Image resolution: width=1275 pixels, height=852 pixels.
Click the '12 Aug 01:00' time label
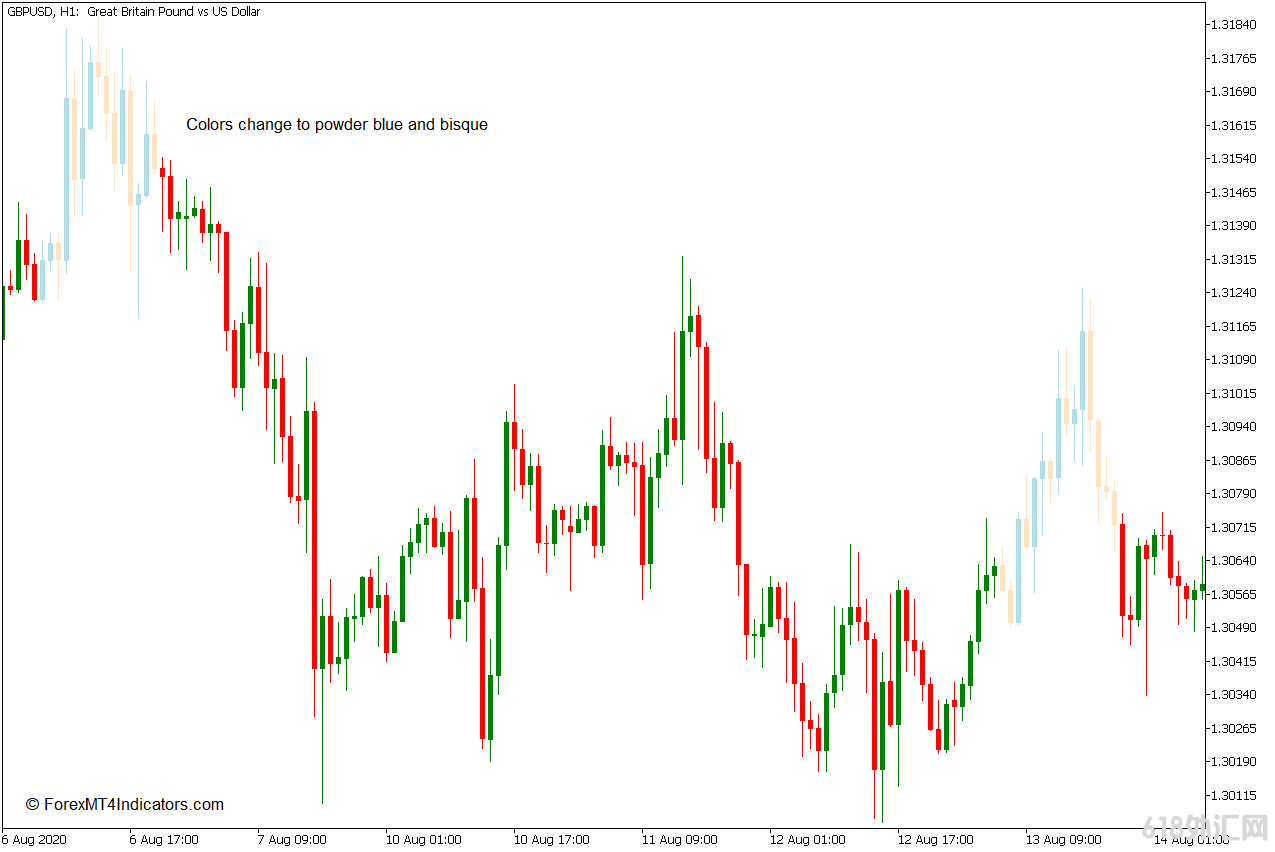click(808, 840)
